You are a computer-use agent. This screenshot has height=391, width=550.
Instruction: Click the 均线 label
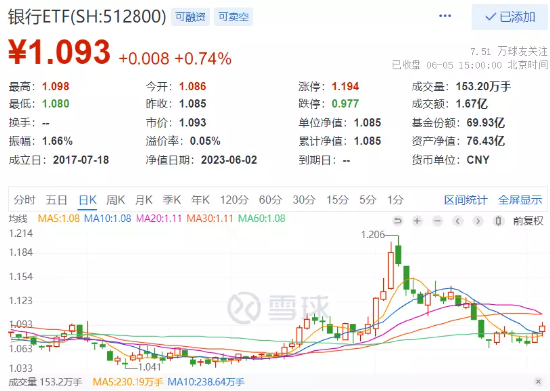[18, 219]
